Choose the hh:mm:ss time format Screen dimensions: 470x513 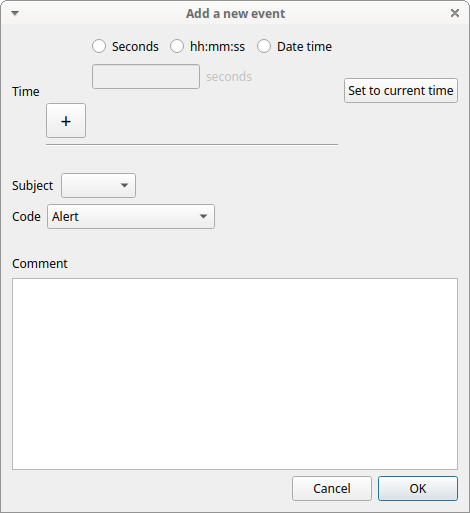tap(177, 46)
